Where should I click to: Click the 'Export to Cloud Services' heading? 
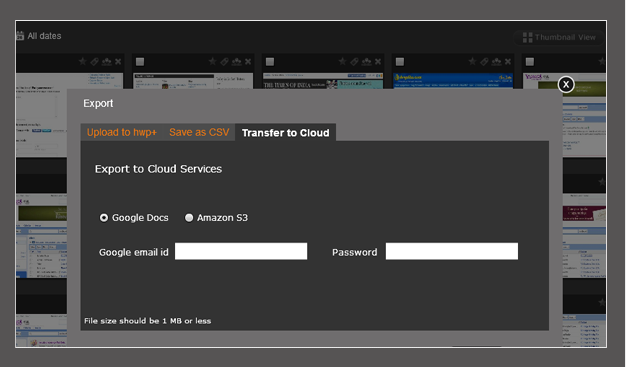[x=158, y=169]
